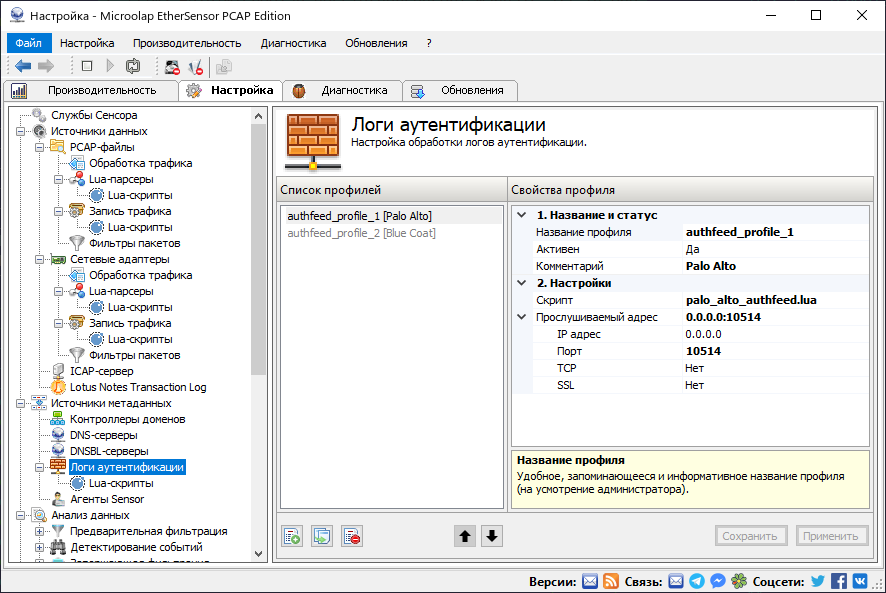Click the navigate back arrow

click(22, 66)
